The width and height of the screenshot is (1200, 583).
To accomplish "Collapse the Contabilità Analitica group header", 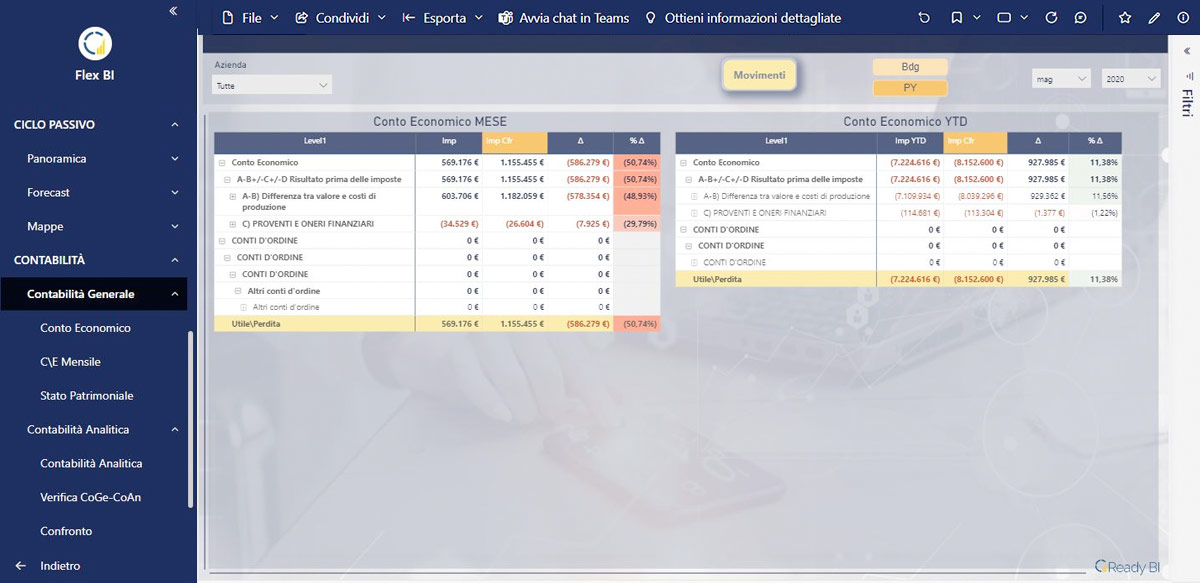I will [175, 430].
